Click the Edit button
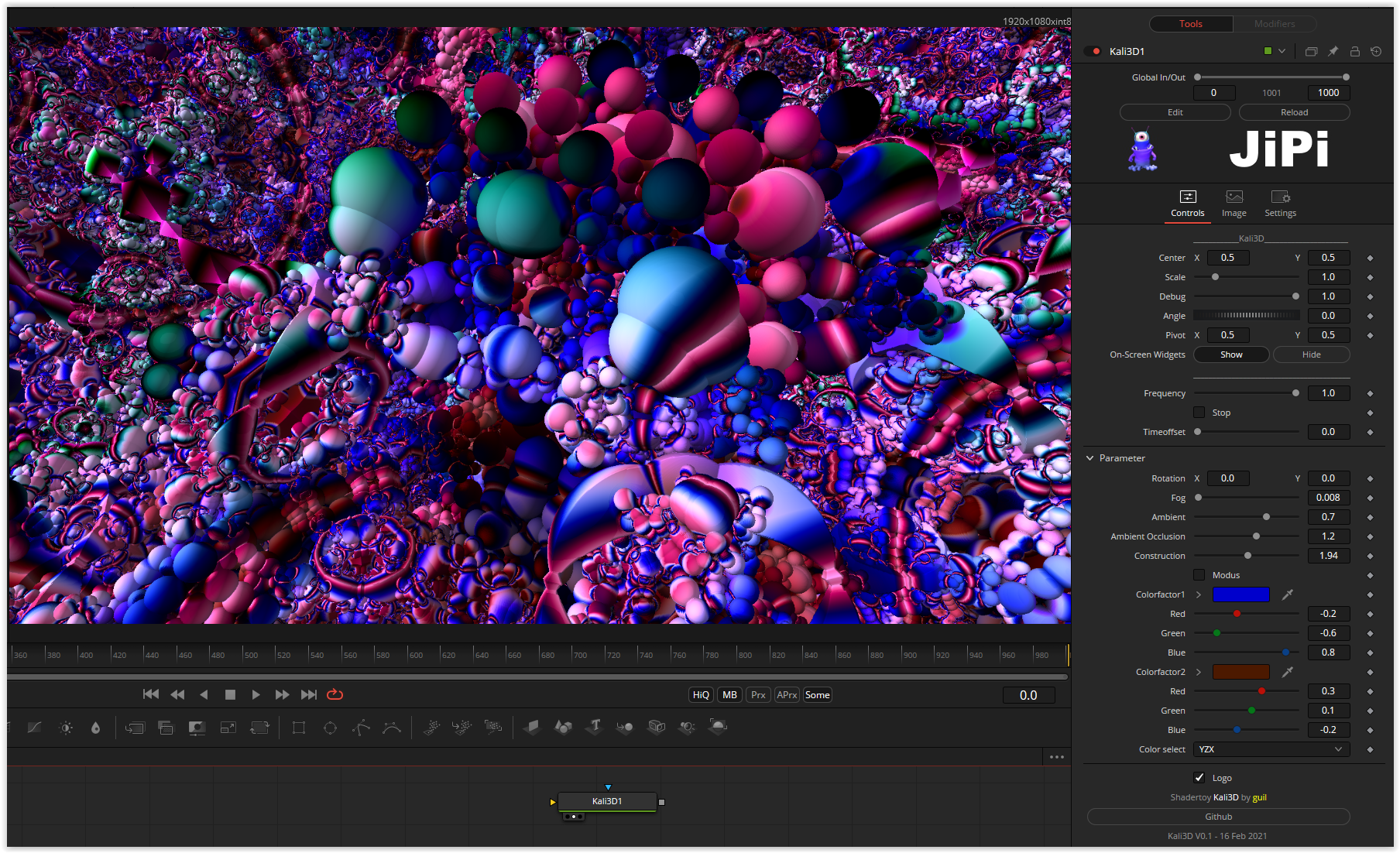Screen dimensions: 1400x853 pyautogui.click(x=1175, y=112)
